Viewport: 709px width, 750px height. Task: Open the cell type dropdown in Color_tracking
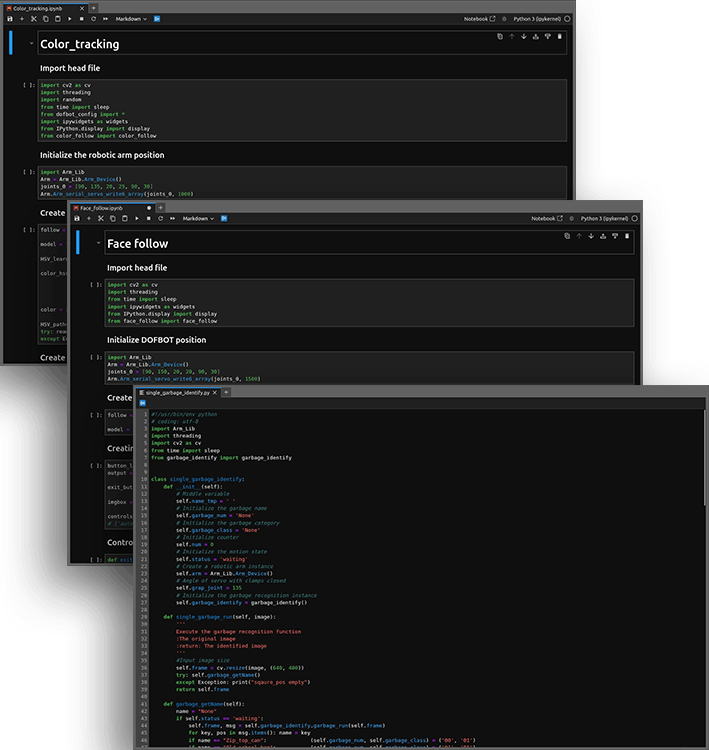tap(131, 19)
